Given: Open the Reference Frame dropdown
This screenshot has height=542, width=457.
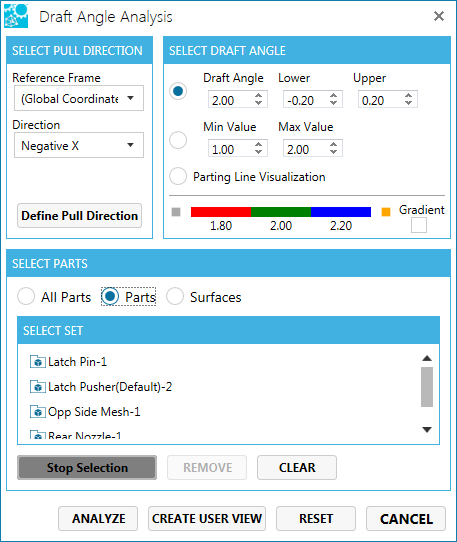Looking at the screenshot, I should coord(79,98).
